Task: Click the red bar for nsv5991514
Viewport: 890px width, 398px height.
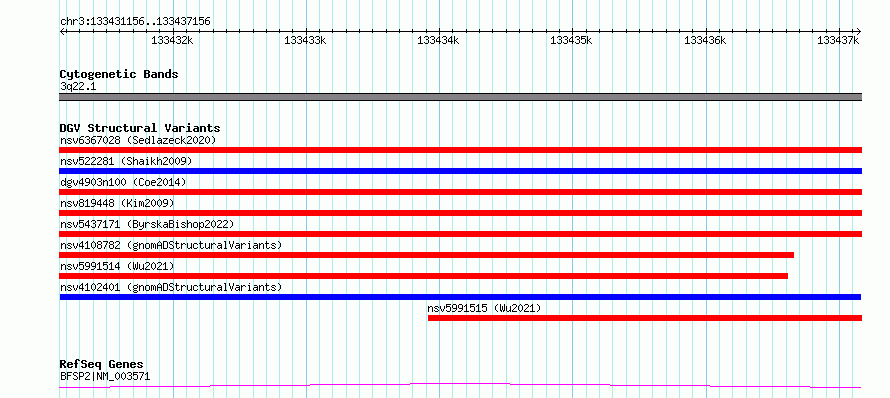Action: click(423, 276)
